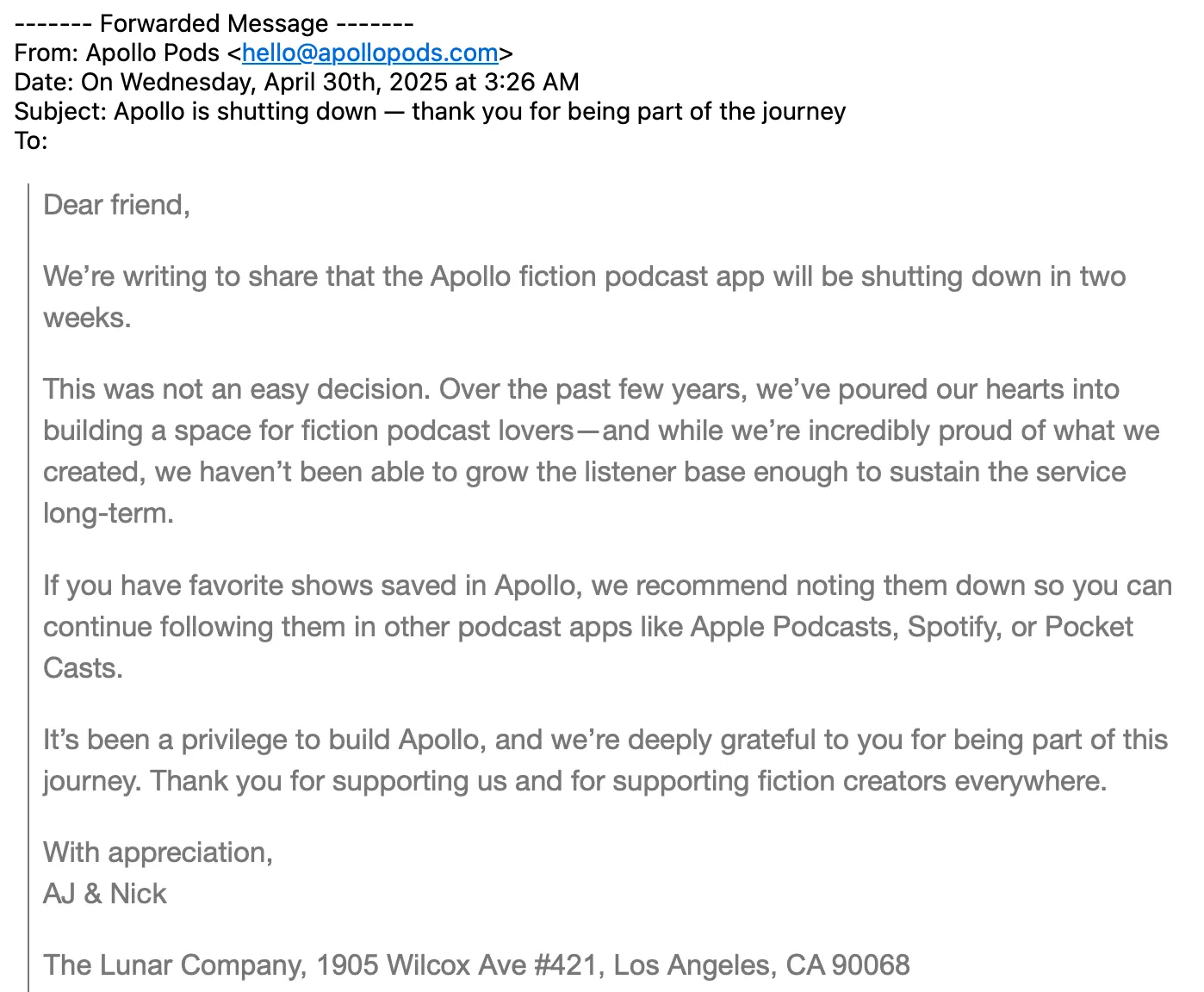Viewport: 1204px width, 992px height.
Task: Click the vertical quote bar beside the message
Action: [x=28, y=586]
